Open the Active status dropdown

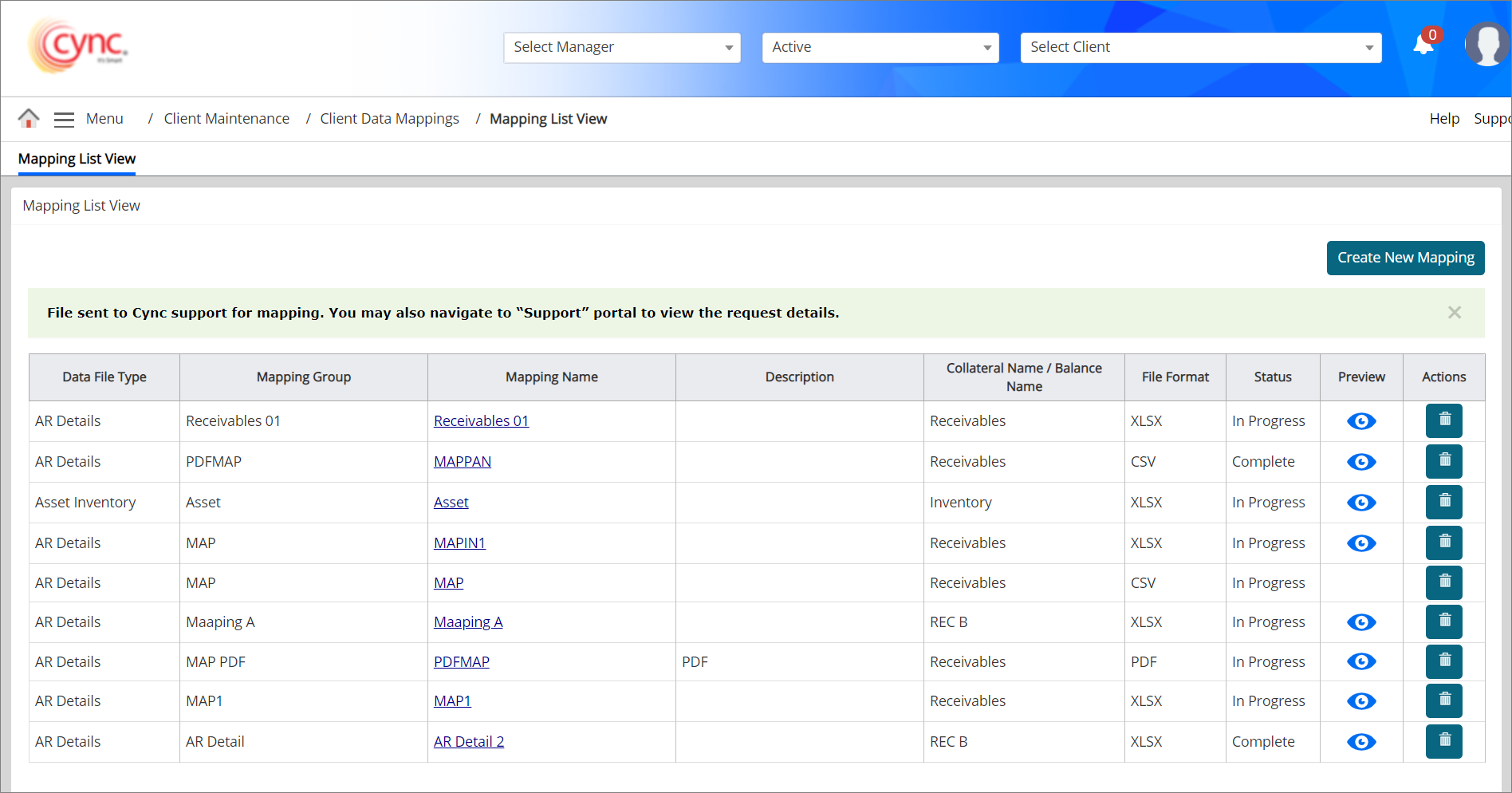pos(880,48)
